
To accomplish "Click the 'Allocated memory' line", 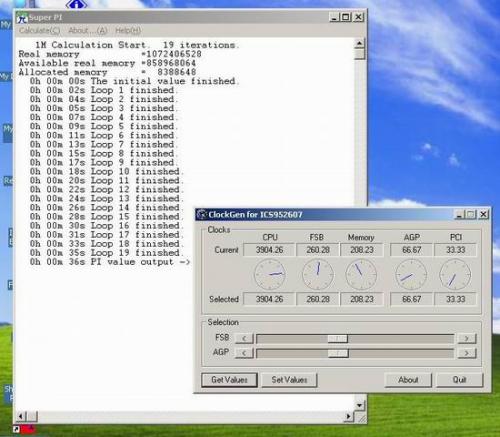I will point(107,72).
